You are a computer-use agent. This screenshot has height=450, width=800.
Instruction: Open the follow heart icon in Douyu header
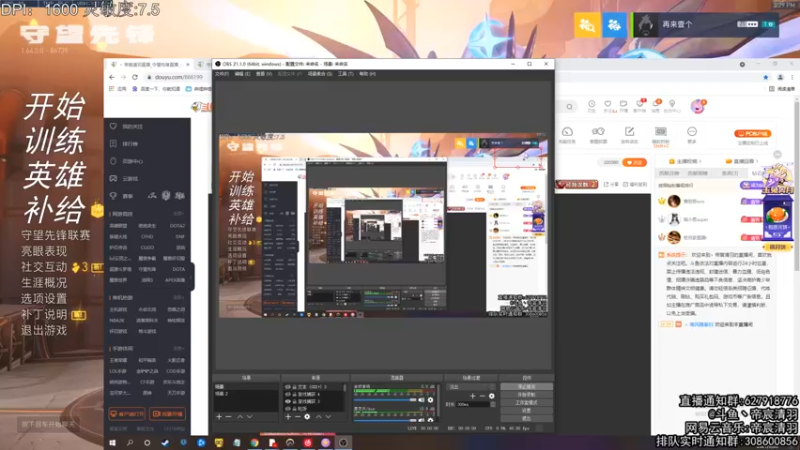point(608,104)
